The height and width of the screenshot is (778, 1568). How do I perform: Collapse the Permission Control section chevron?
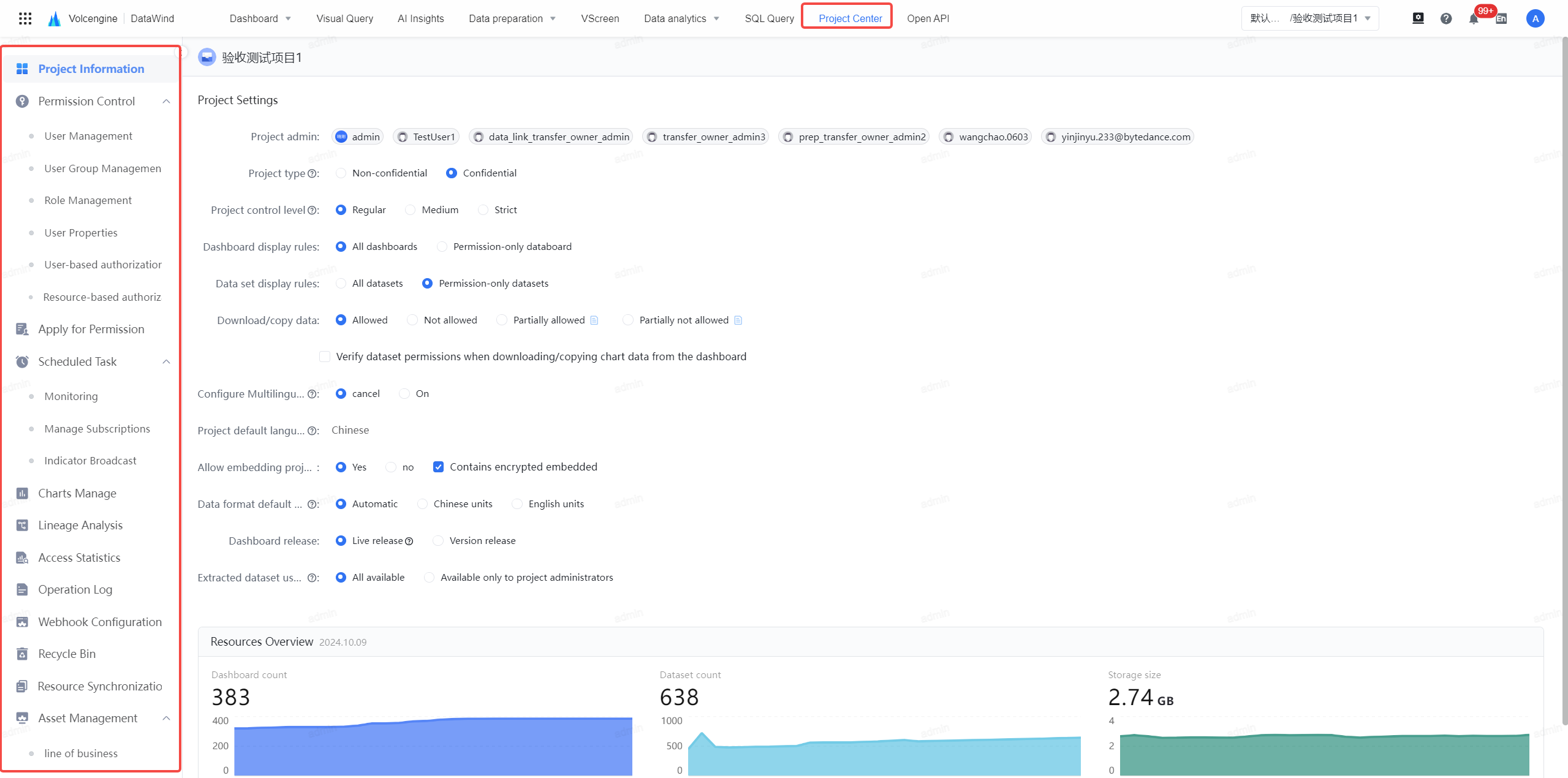166,101
